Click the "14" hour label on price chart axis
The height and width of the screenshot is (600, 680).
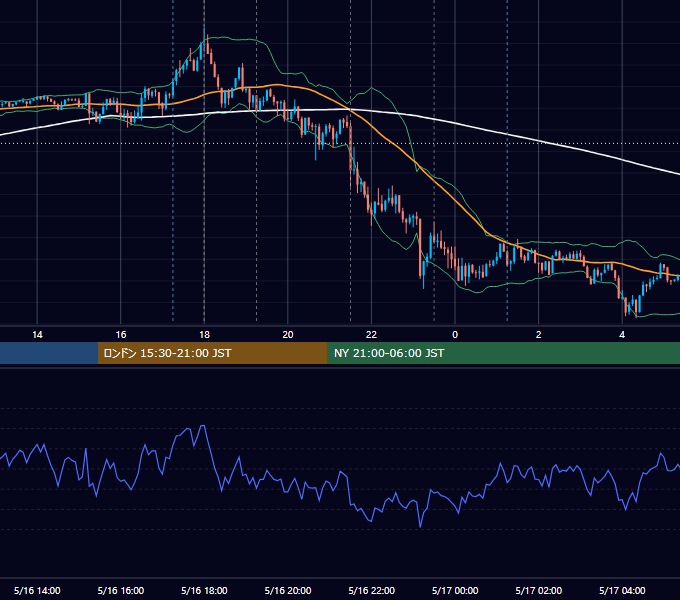pos(37,335)
